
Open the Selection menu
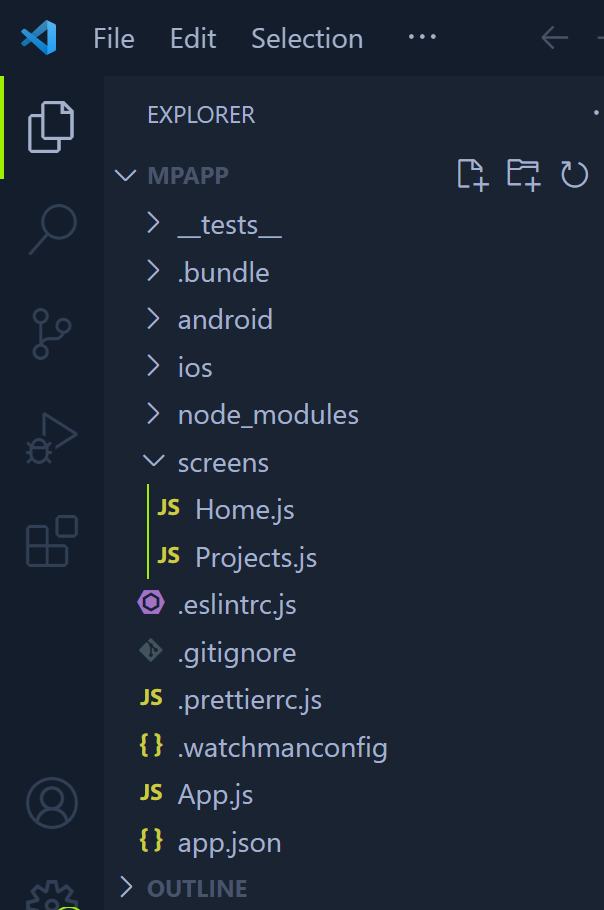(x=306, y=38)
